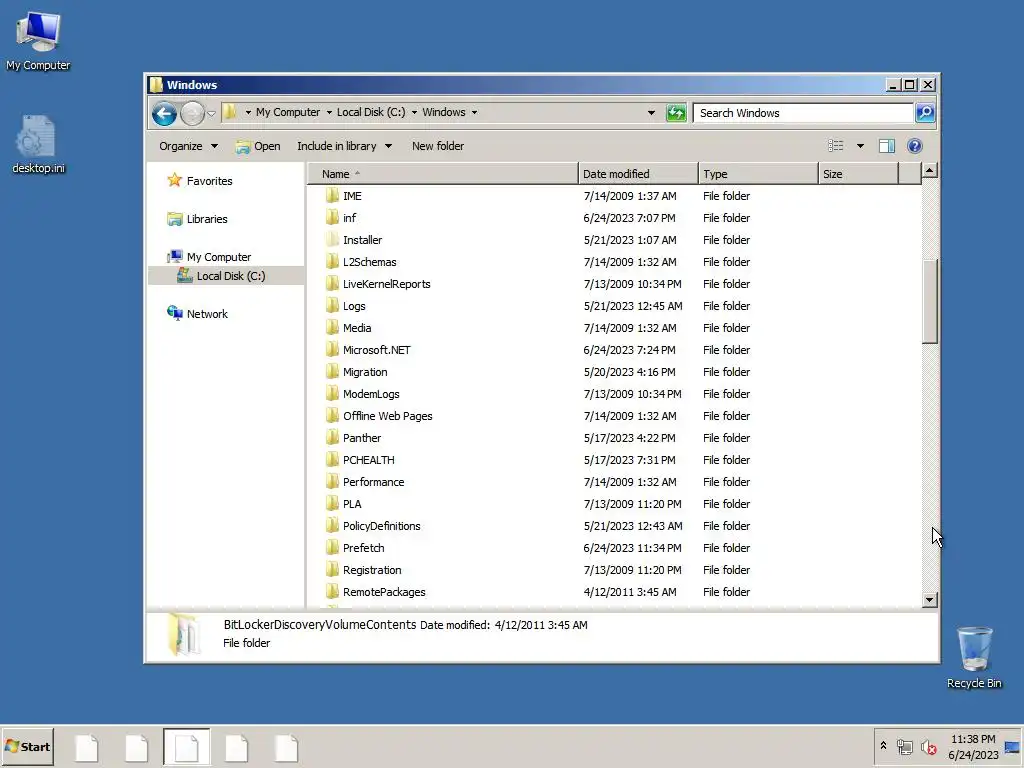Click the green Refresh icon in address bar
The height and width of the screenshot is (768, 1024).
[x=676, y=113]
